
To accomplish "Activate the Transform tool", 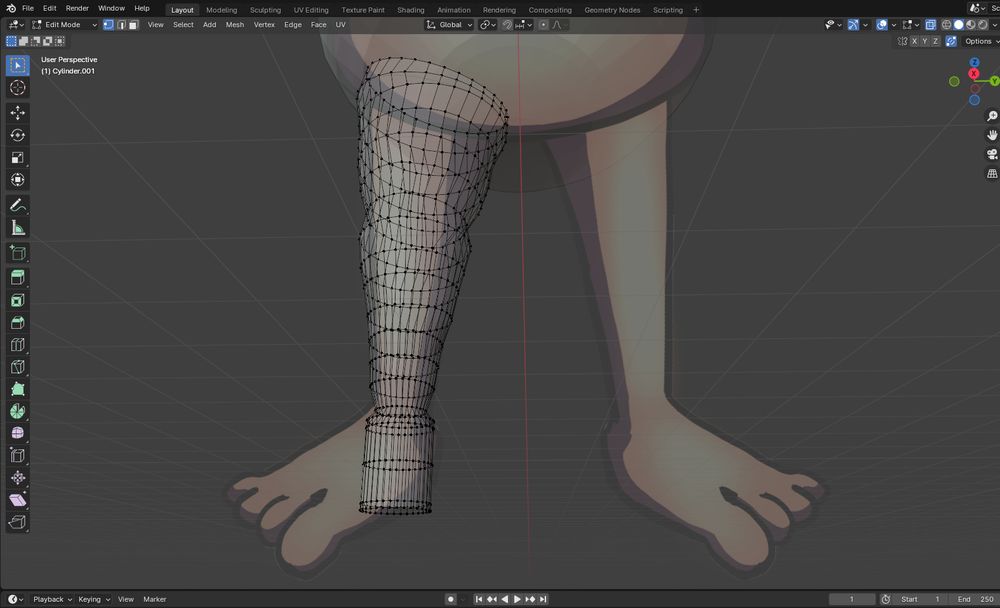I will click(x=18, y=180).
